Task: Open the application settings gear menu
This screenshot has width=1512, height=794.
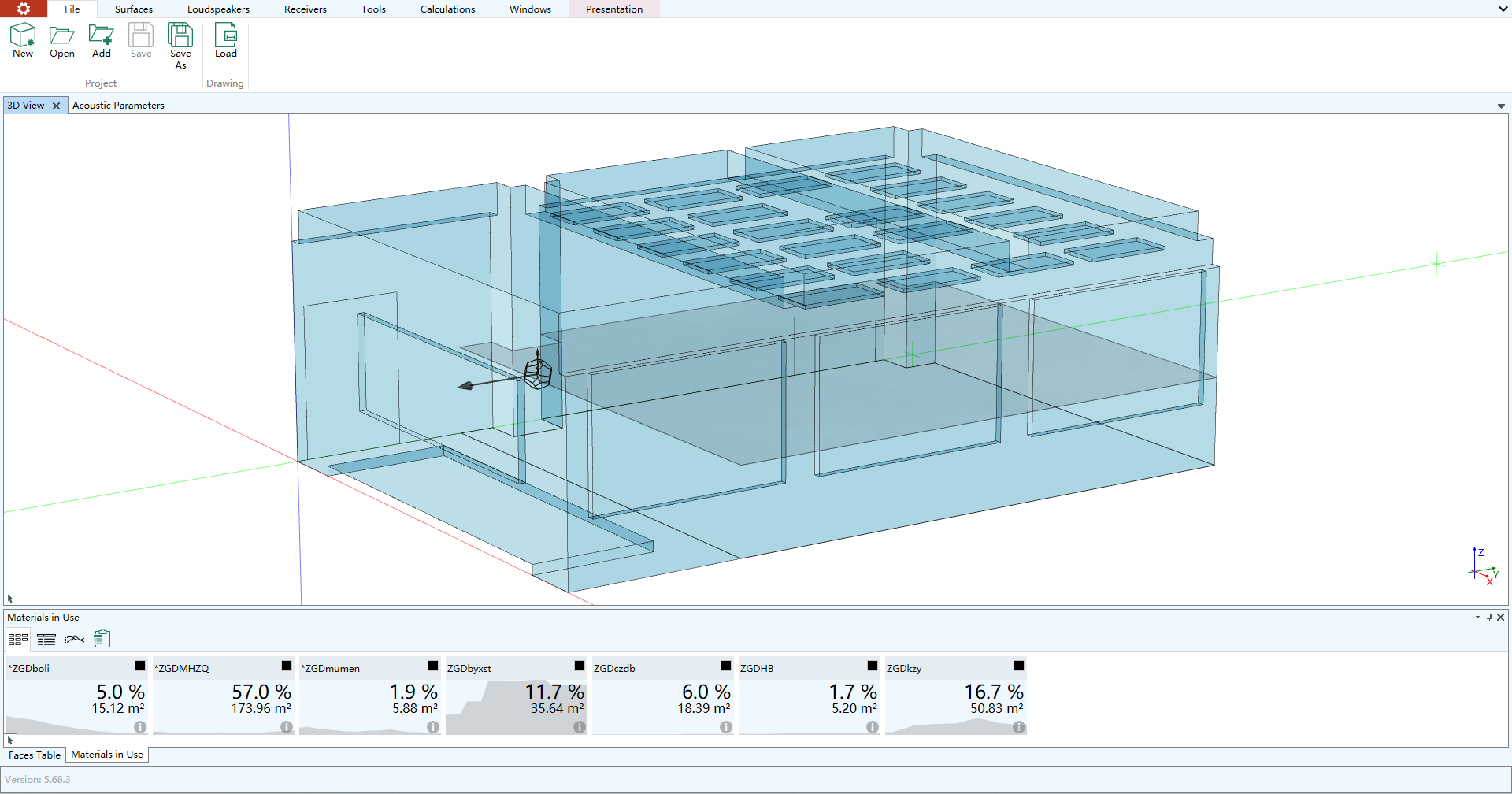Action: (24, 9)
